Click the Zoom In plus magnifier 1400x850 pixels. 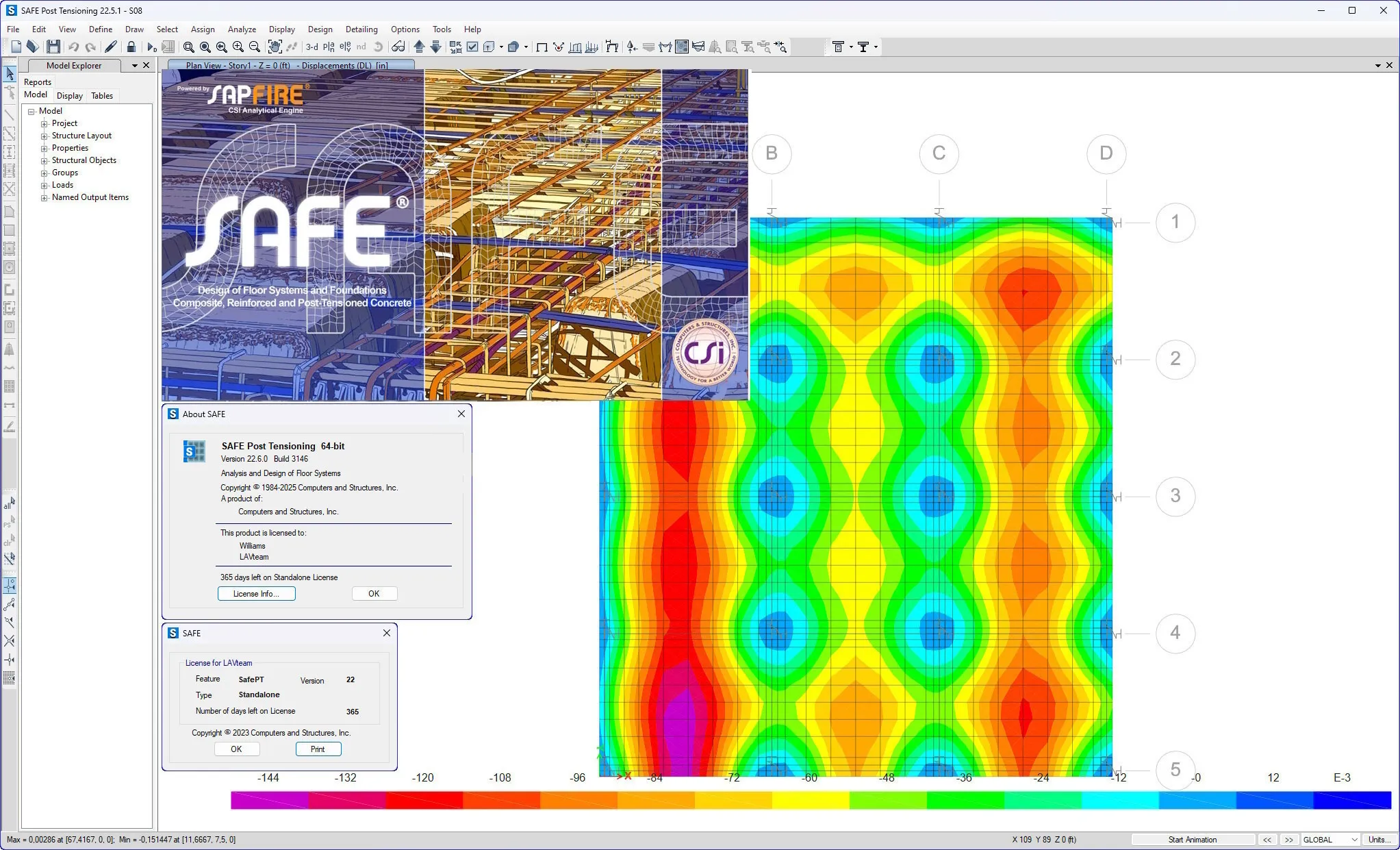tap(238, 47)
